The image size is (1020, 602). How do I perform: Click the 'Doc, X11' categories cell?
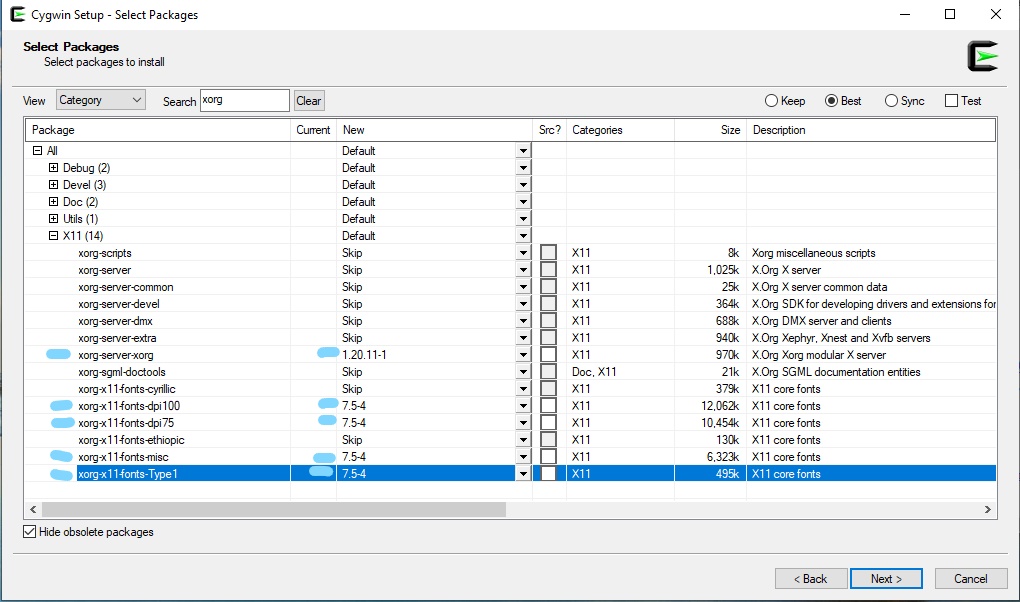click(x=594, y=372)
